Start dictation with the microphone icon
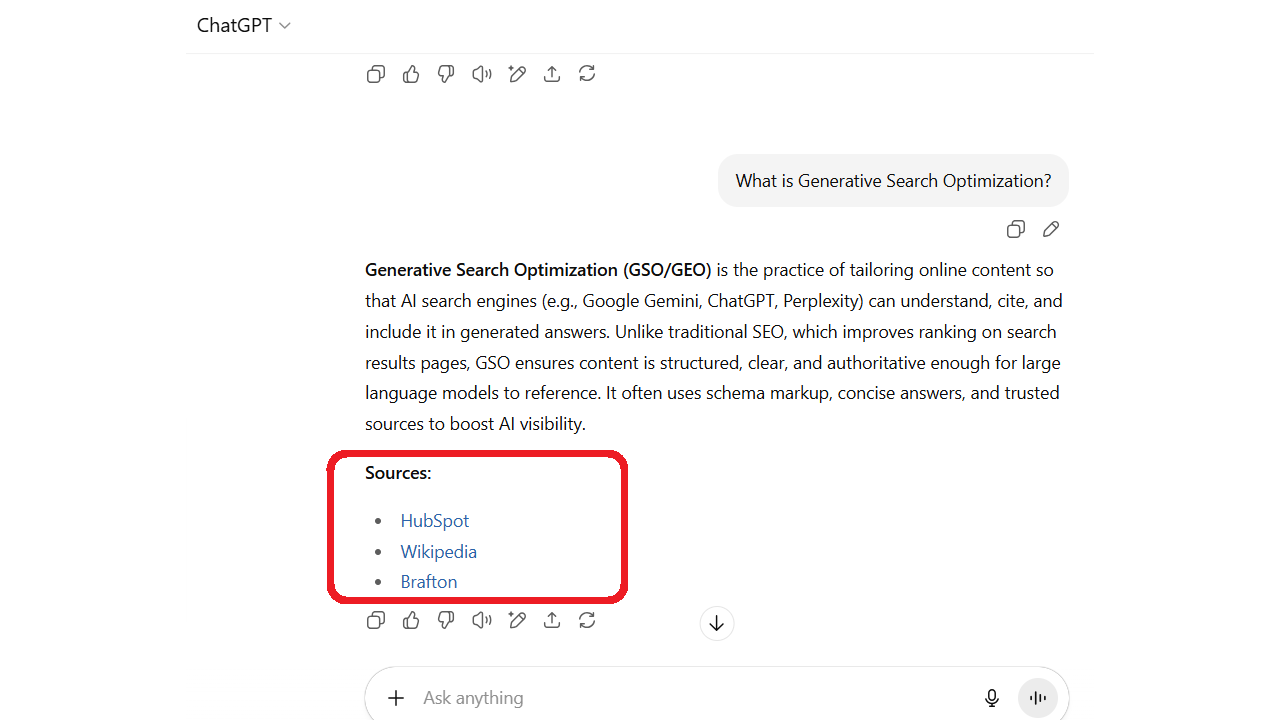 991,698
